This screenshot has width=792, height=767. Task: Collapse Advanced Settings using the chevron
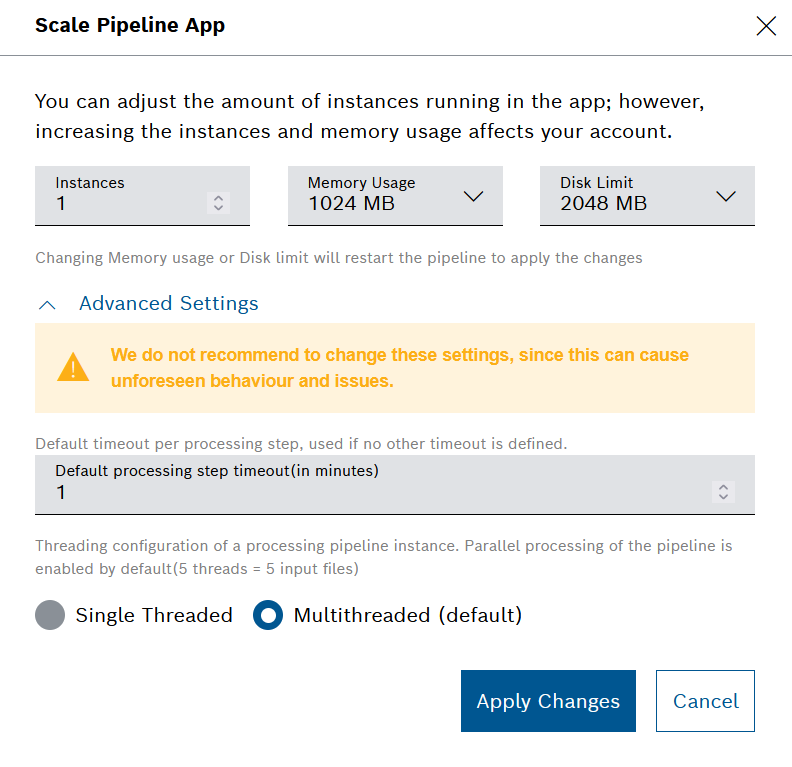tap(46, 304)
